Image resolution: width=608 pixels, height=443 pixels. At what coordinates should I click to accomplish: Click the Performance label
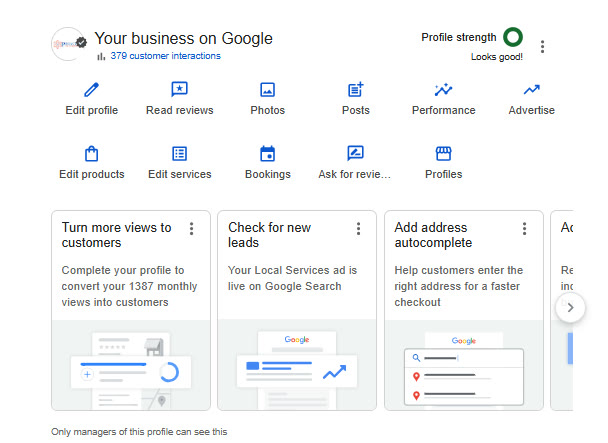pos(444,110)
